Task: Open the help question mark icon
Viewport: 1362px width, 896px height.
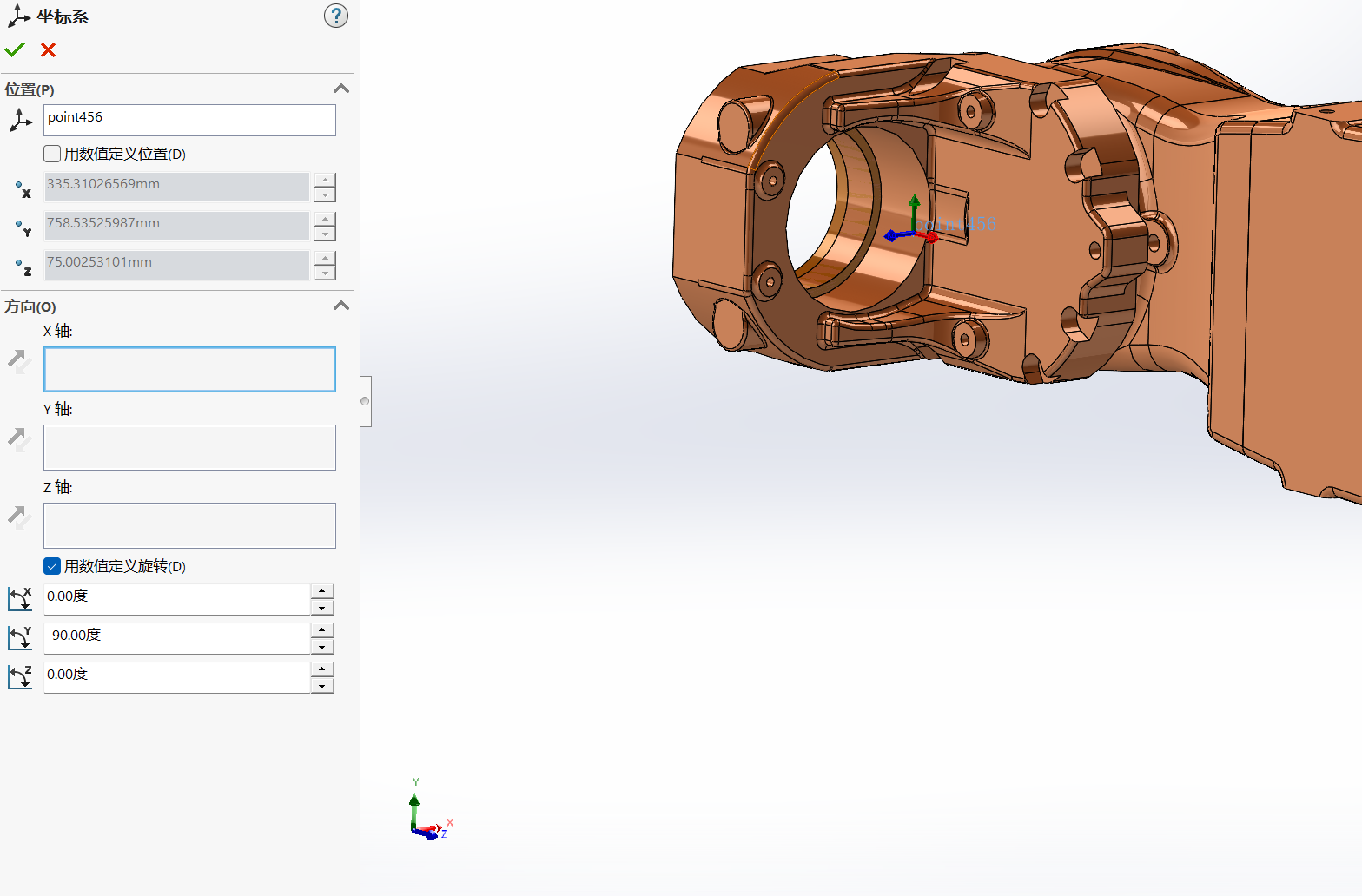Action: [335, 16]
